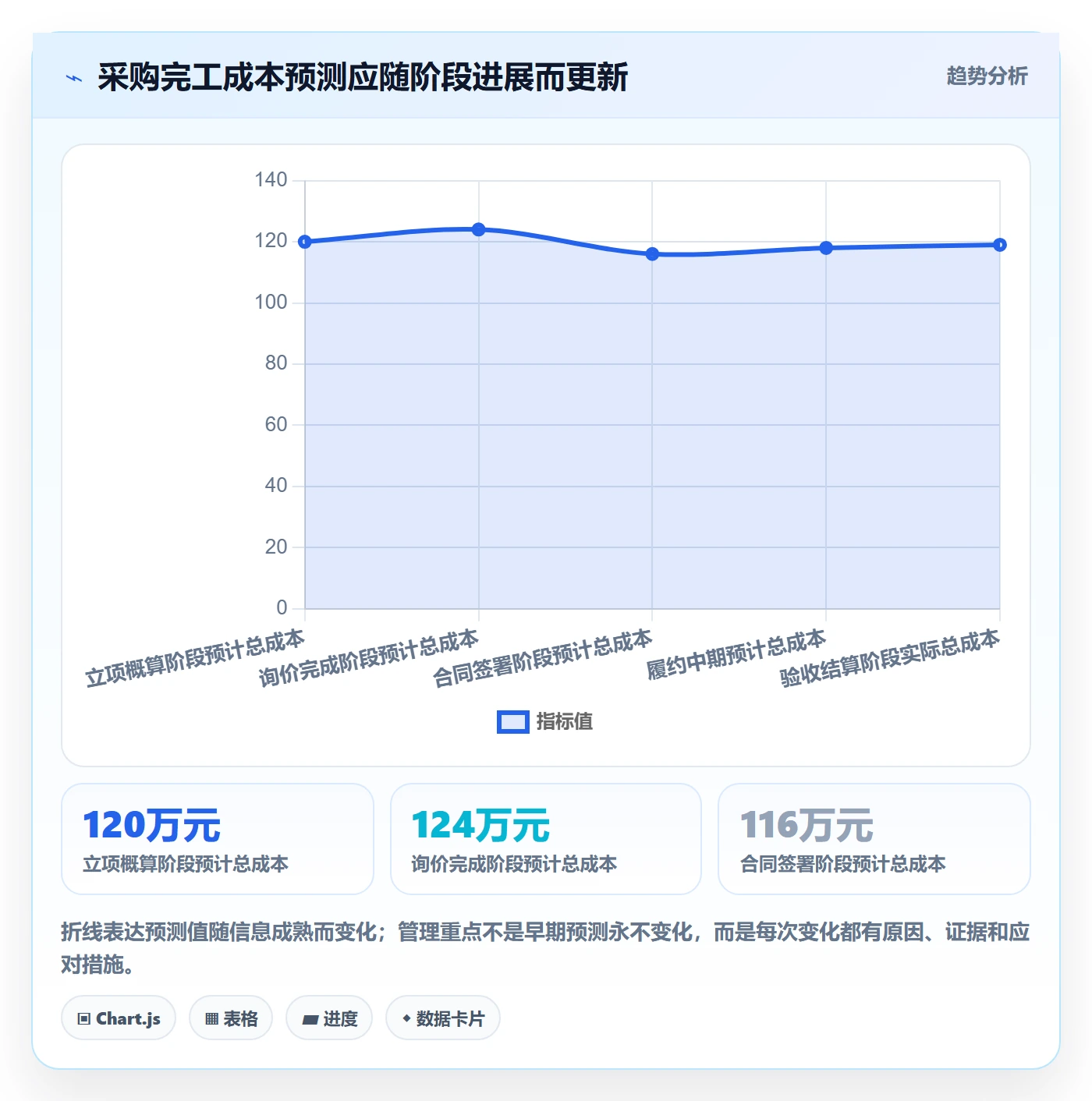Click the 数据卡片 tag chip
Screen dimensions: 1092x1101
tap(443, 1018)
